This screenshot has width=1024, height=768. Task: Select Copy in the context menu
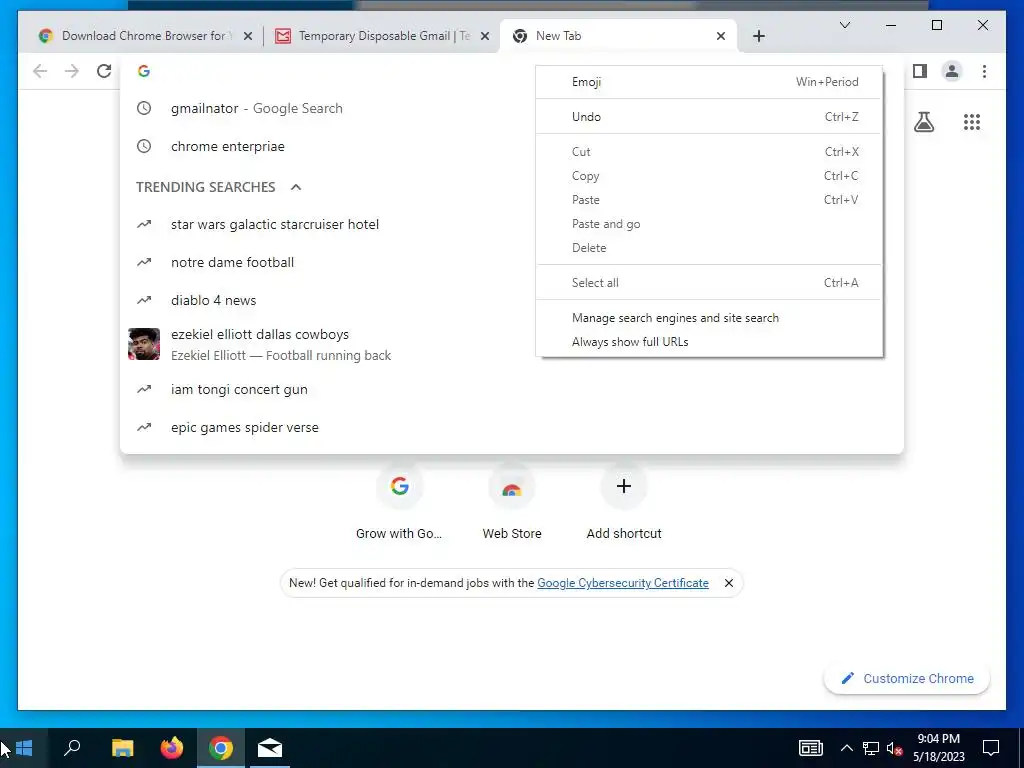pyautogui.click(x=709, y=176)
